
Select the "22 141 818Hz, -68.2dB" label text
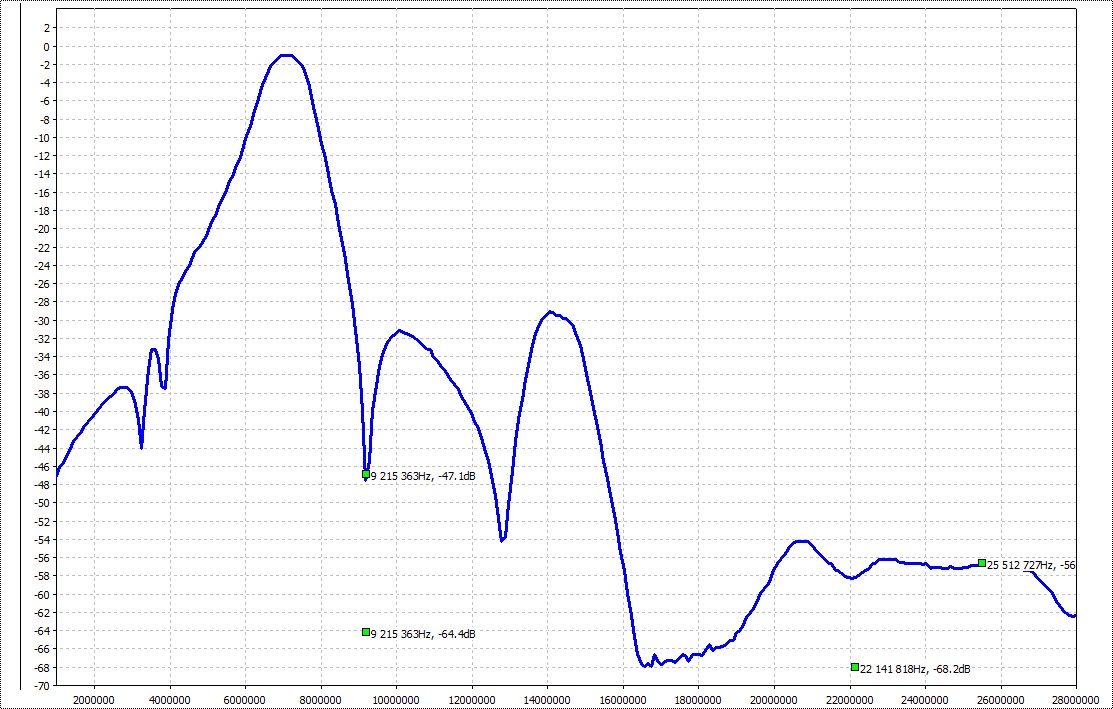click(x=915, y=669)
